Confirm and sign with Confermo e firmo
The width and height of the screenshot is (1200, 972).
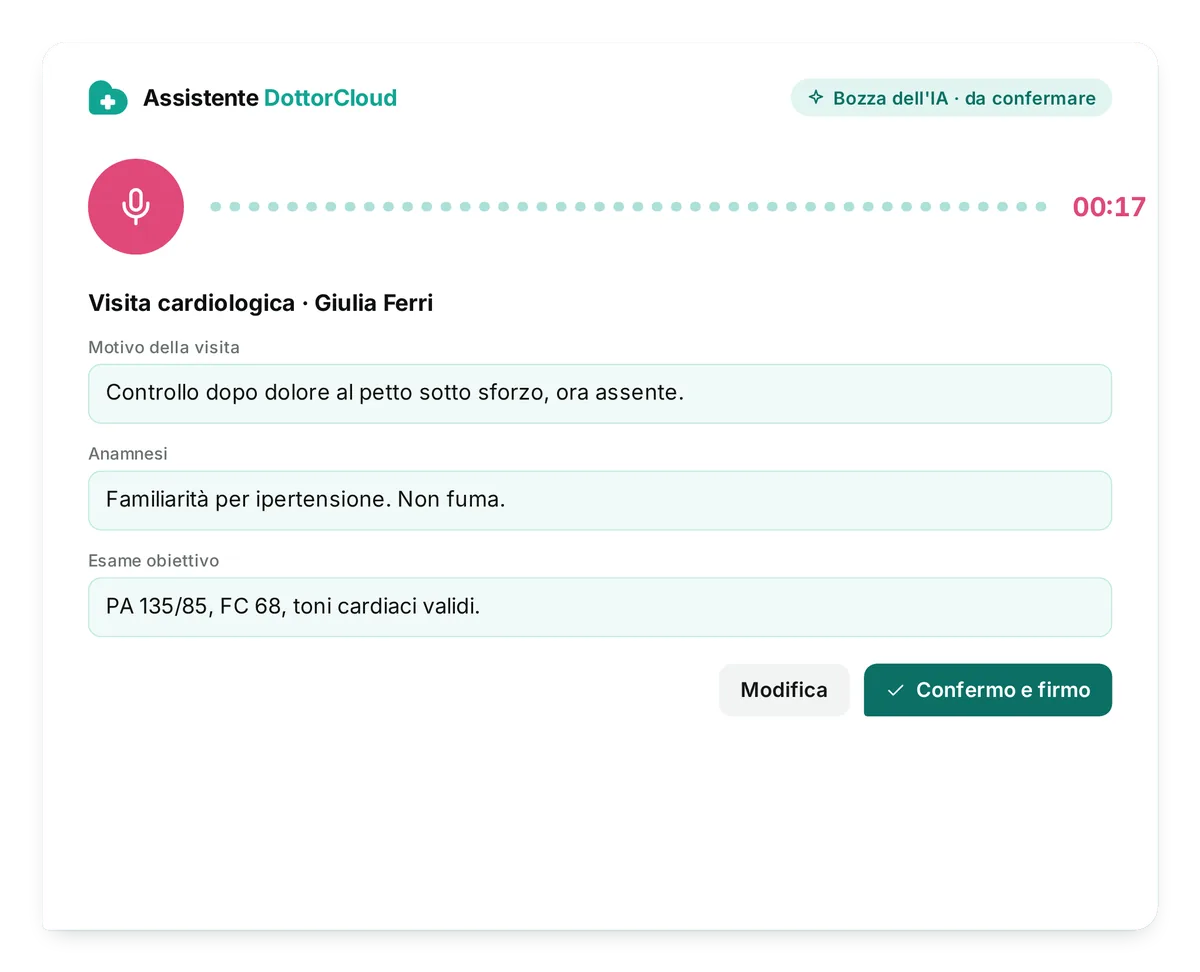tap(988, 690)
